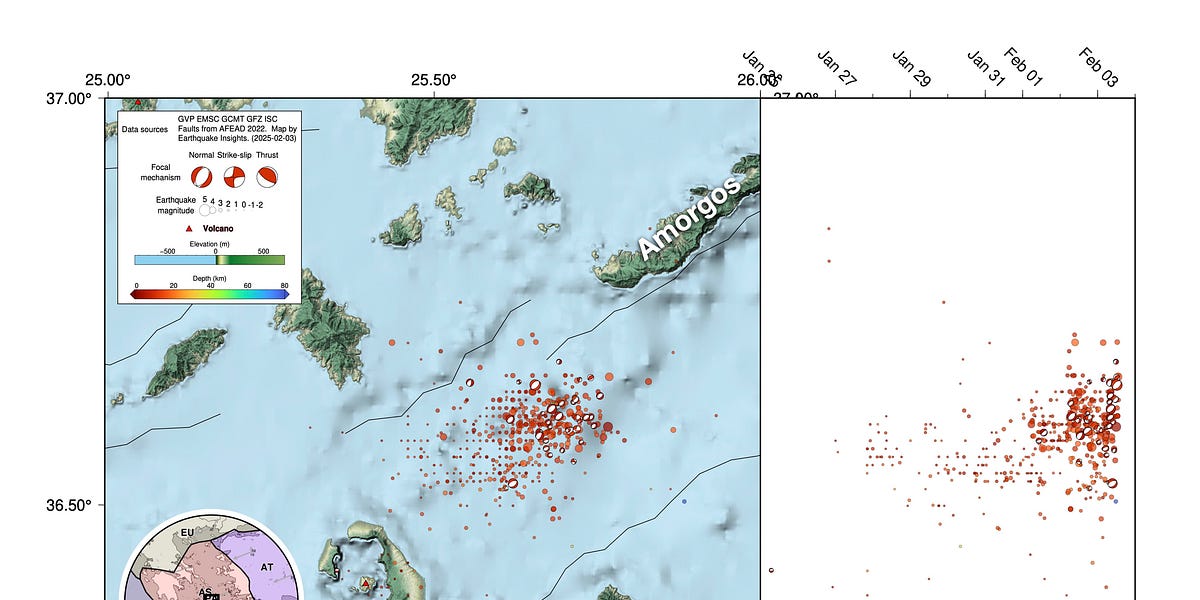Click the 25.00° longitude axis label
The image size is (1200, 600).
(107, 80)
